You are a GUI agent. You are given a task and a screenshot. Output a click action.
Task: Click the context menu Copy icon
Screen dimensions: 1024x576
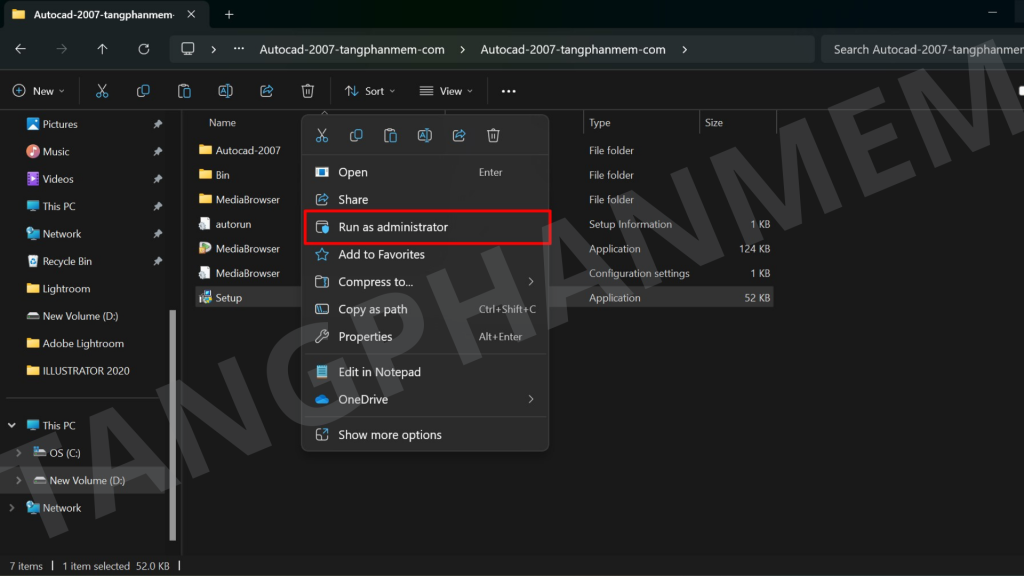pos(356,136)
